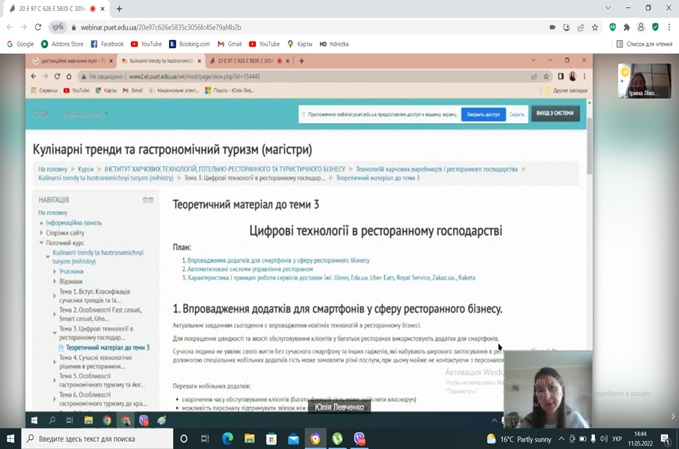Expand the Відзнаки tree node
The height and width of the screenshot is (449, 679).
coord(55,281)
